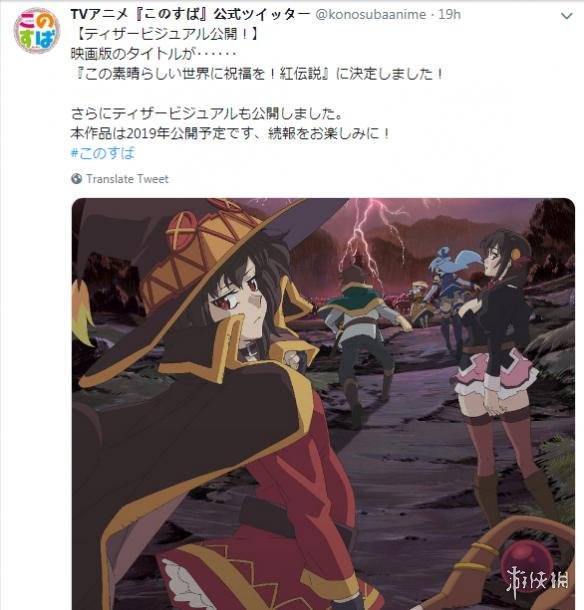Image resolution: width=584 pixels, height=610 pixels.
Task: Open the 19h timestamp permalink
Action: coord(449,14)
